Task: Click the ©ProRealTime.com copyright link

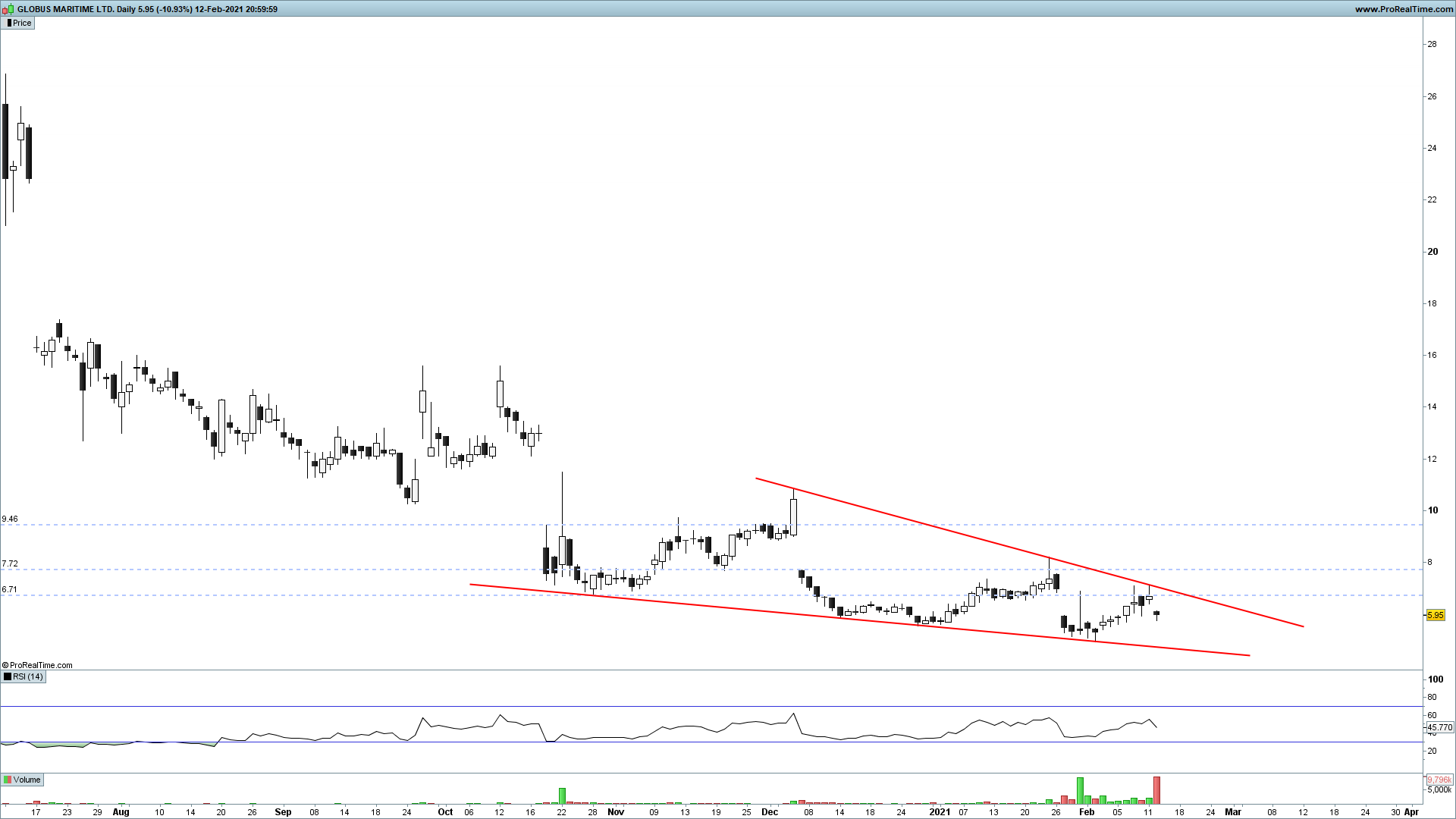Action: 37,665
